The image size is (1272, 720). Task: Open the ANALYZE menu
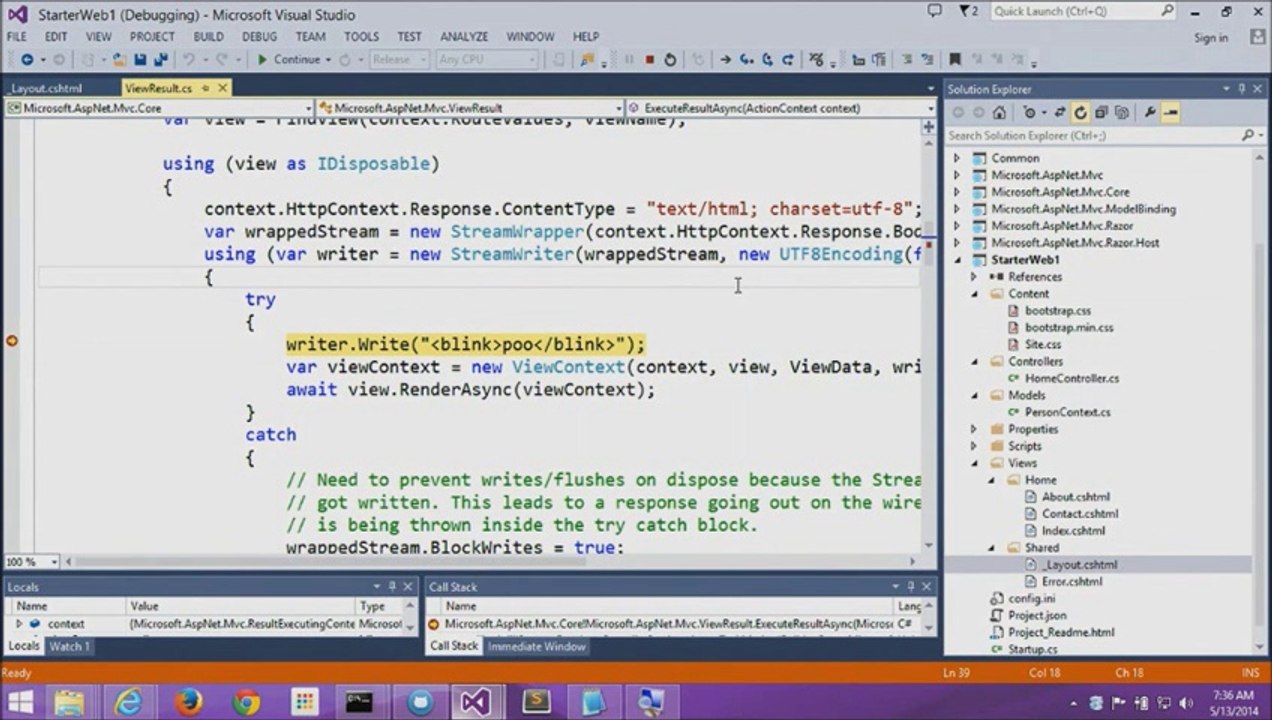464,37
